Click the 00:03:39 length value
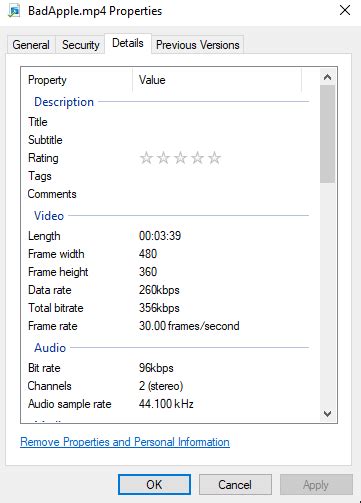The height and width of the screenshot is (503, 361). 160,236
